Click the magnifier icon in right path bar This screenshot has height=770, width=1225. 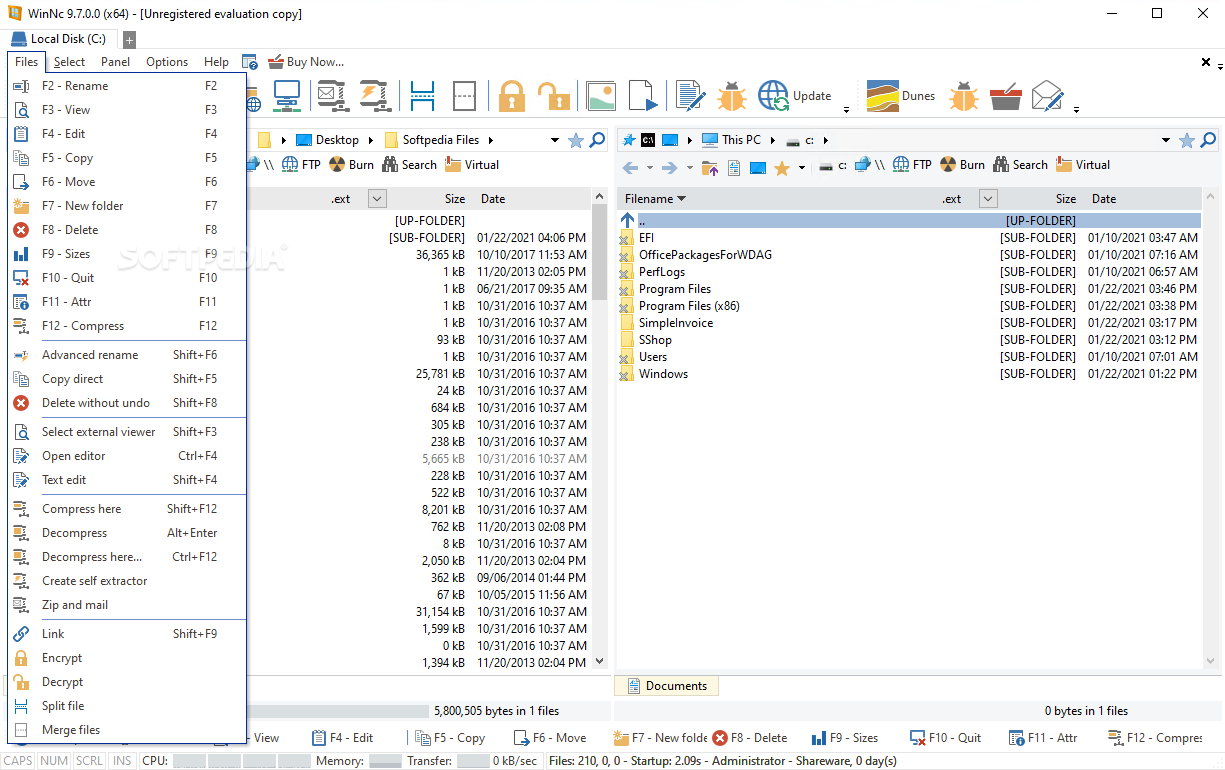(1208, 140)
